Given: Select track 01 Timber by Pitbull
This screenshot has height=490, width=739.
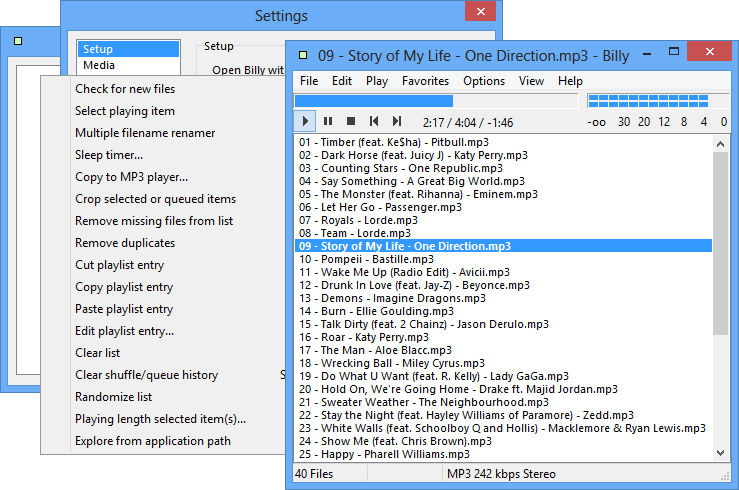Looking at the screenshot, I should pos(503,142).
